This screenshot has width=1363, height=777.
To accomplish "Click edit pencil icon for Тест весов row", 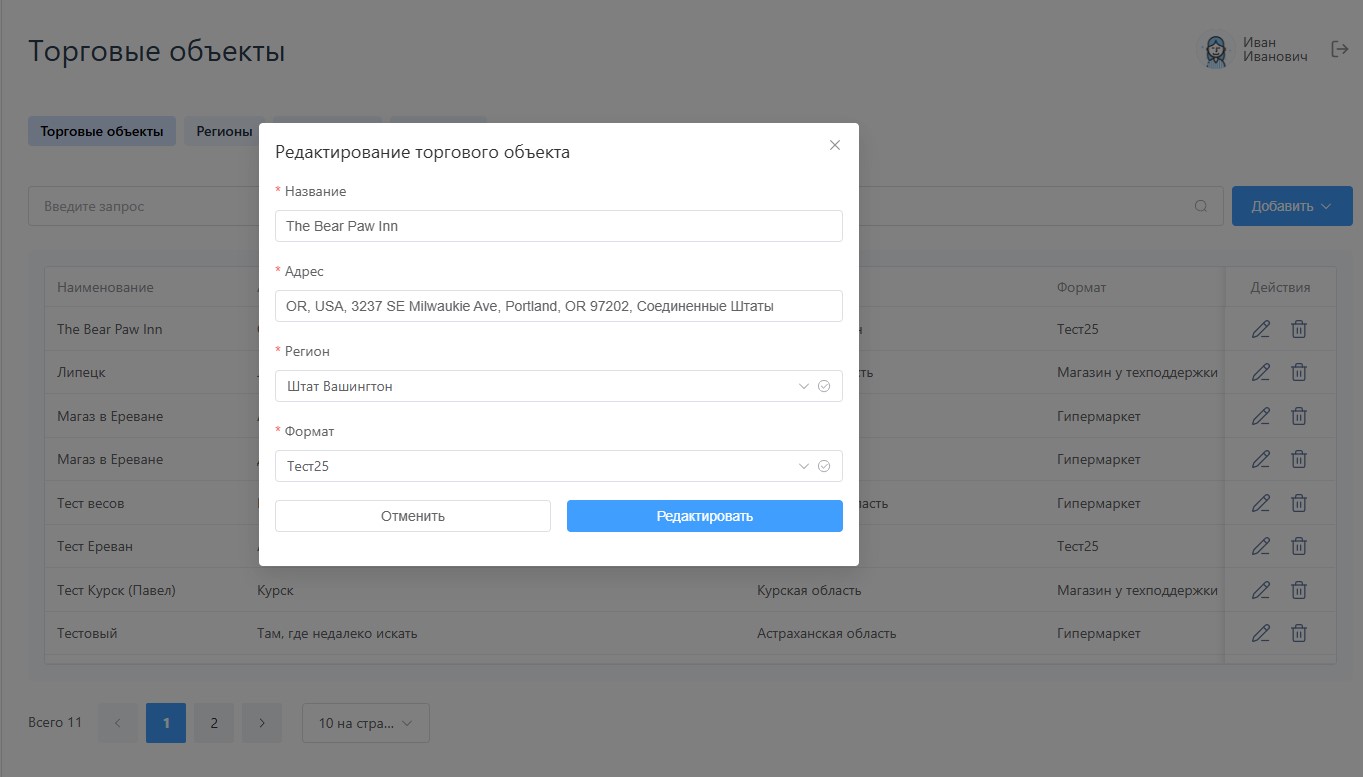I will pyautogui.click(x=1261, y=503).
